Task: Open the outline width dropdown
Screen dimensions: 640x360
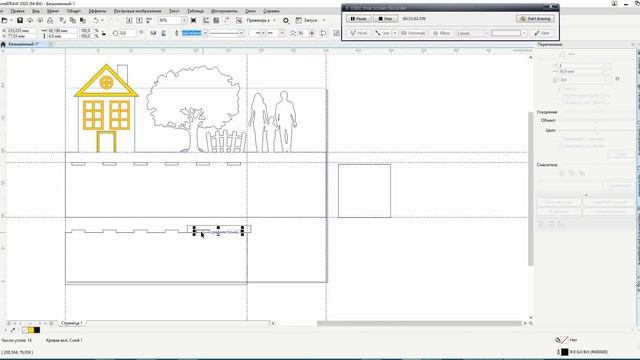Action: coord(205,33)
